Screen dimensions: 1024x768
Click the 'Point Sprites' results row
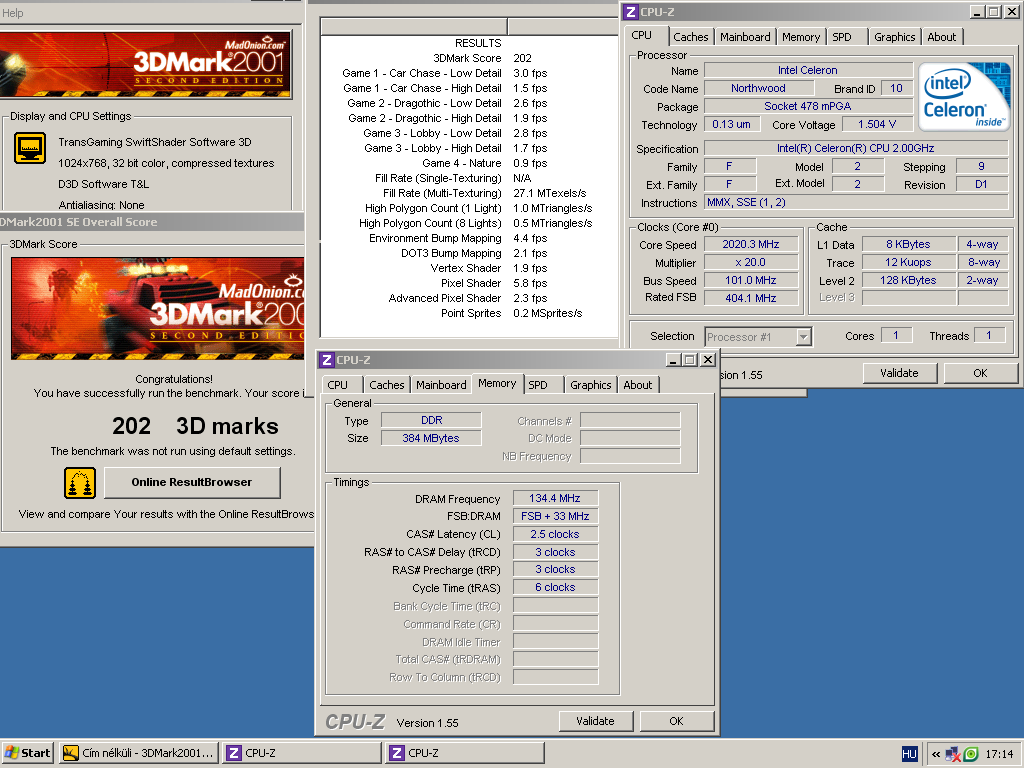(x=469, y=313)
